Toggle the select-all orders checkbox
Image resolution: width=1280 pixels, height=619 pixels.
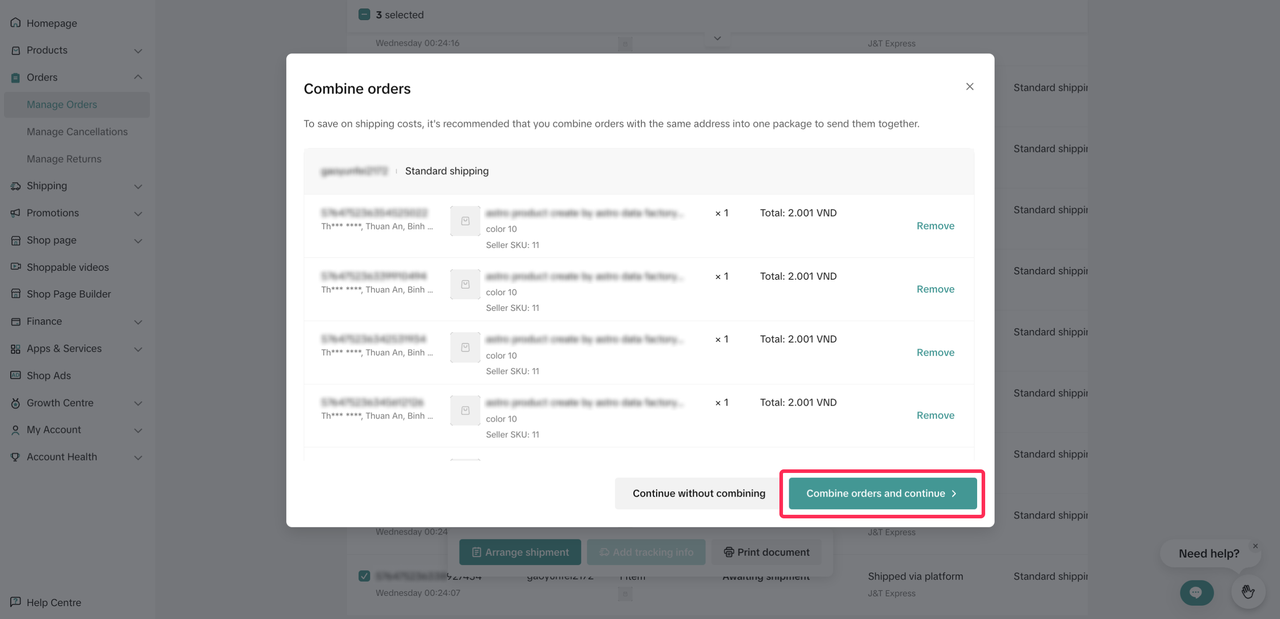click(x=364, y=15)
